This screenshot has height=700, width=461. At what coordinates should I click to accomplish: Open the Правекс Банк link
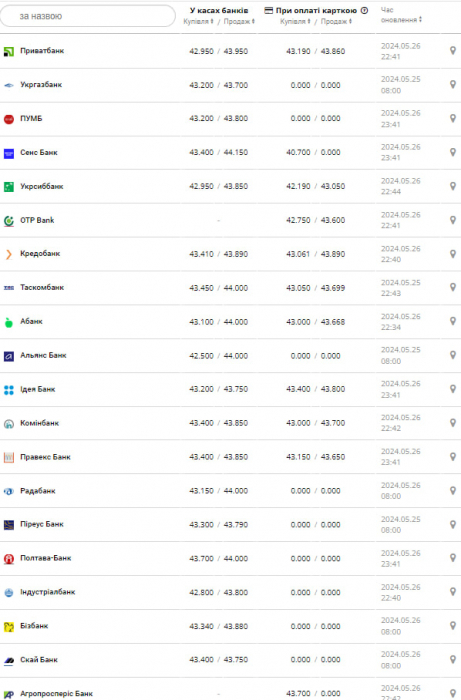coord(45,457)
